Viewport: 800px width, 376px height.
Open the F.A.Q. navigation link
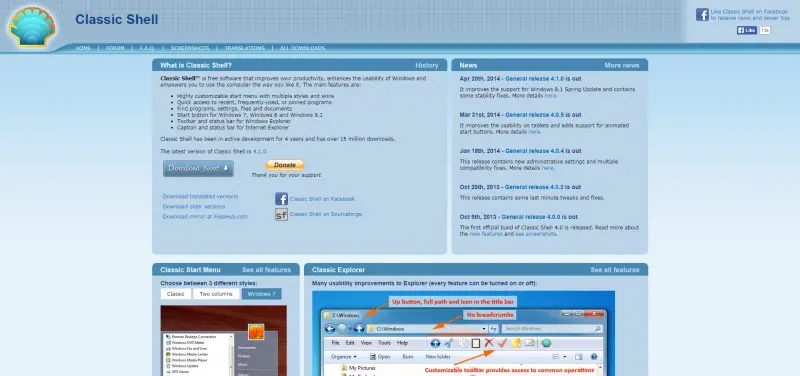(x=147, y=48)
